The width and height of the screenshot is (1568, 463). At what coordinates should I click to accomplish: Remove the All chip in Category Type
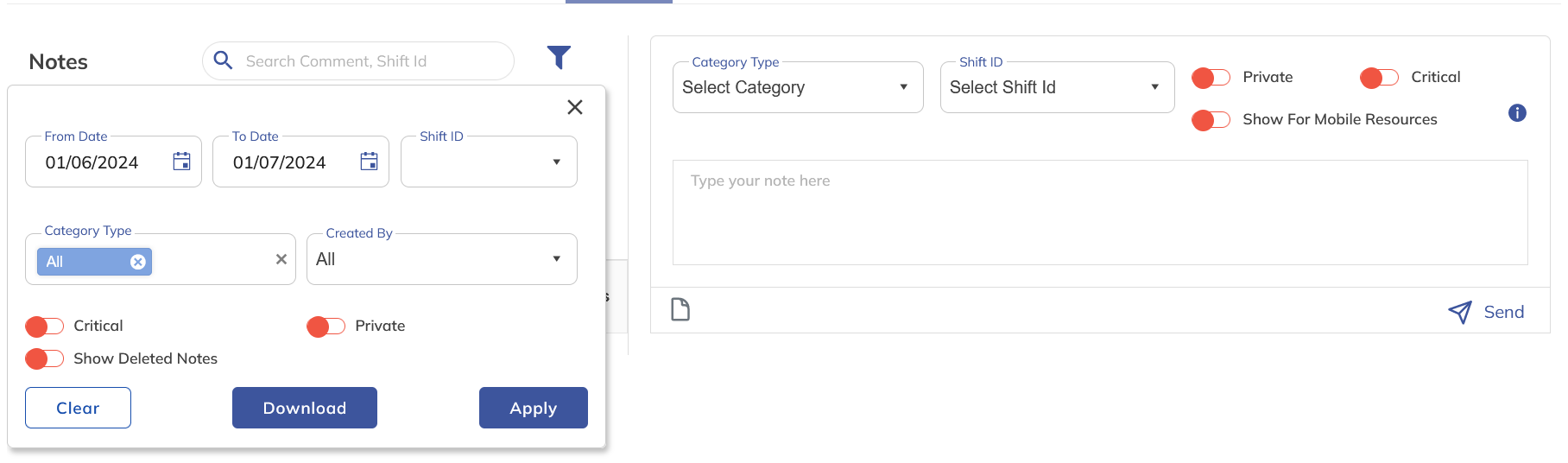click(138, 262)
